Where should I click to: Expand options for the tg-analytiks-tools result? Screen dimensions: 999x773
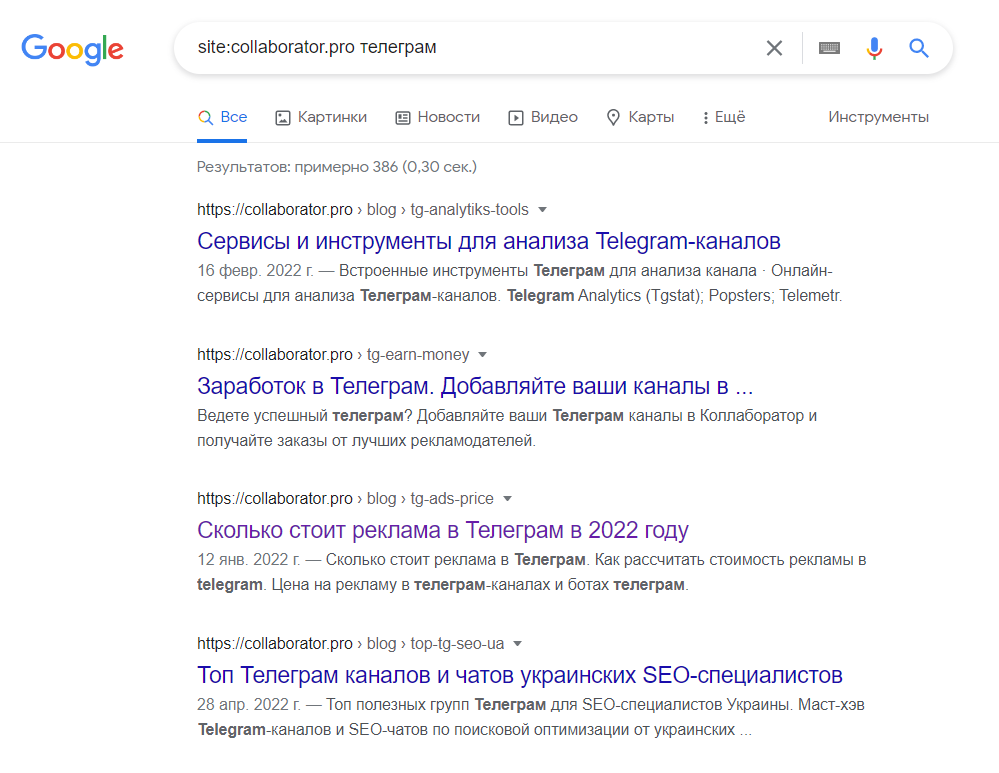coord(541,209)
